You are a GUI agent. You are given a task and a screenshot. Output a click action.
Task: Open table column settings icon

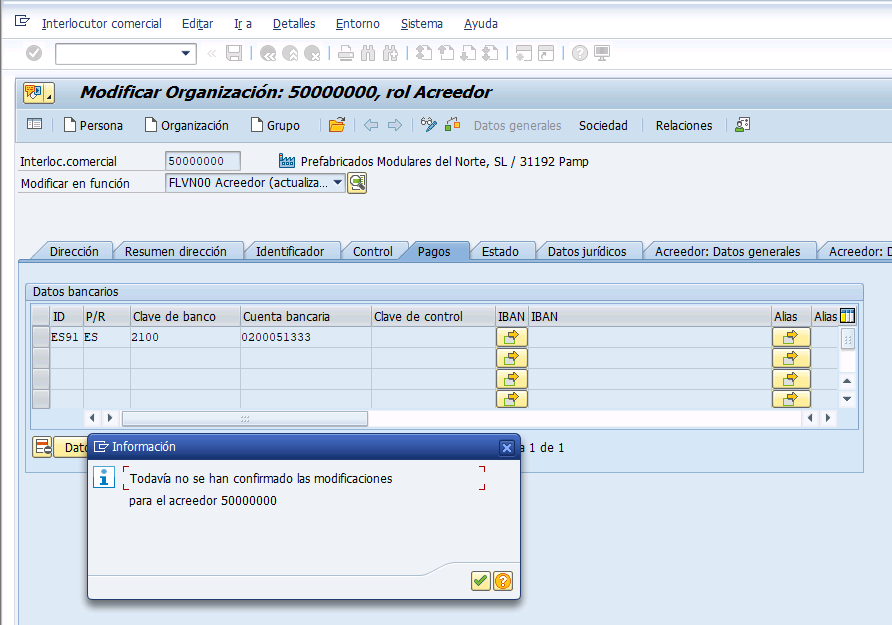[x=848, y=316]
